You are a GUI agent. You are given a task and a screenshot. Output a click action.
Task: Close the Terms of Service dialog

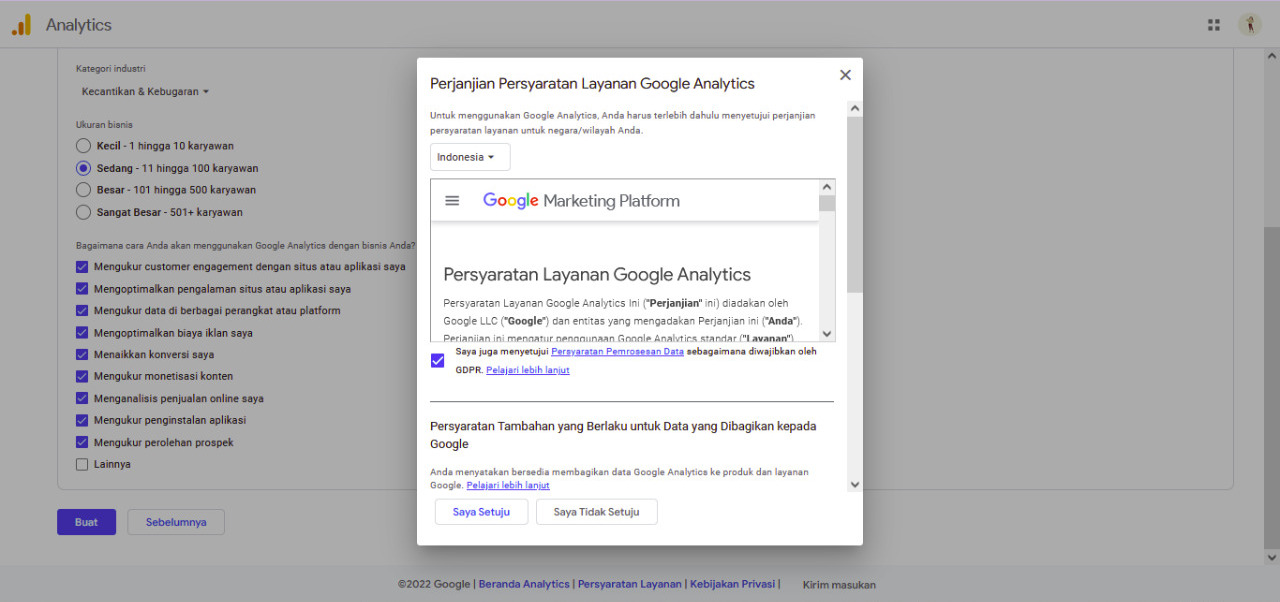click(x=845, y=75)
